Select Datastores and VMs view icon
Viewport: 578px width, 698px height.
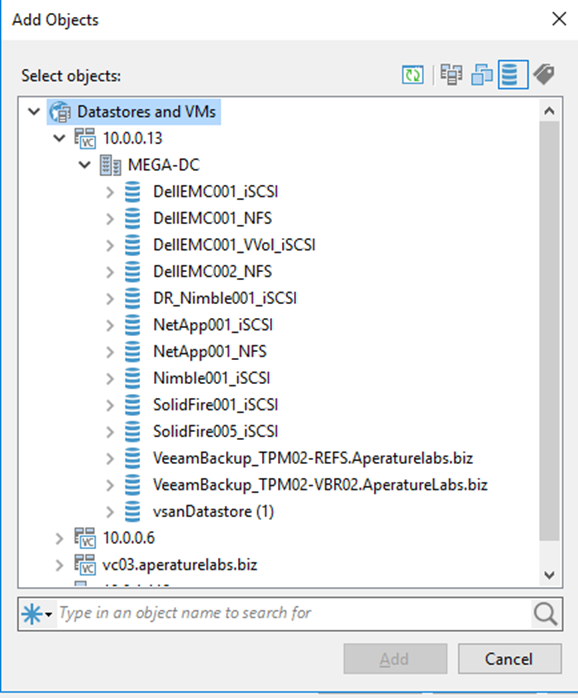(x=513, y=74)
